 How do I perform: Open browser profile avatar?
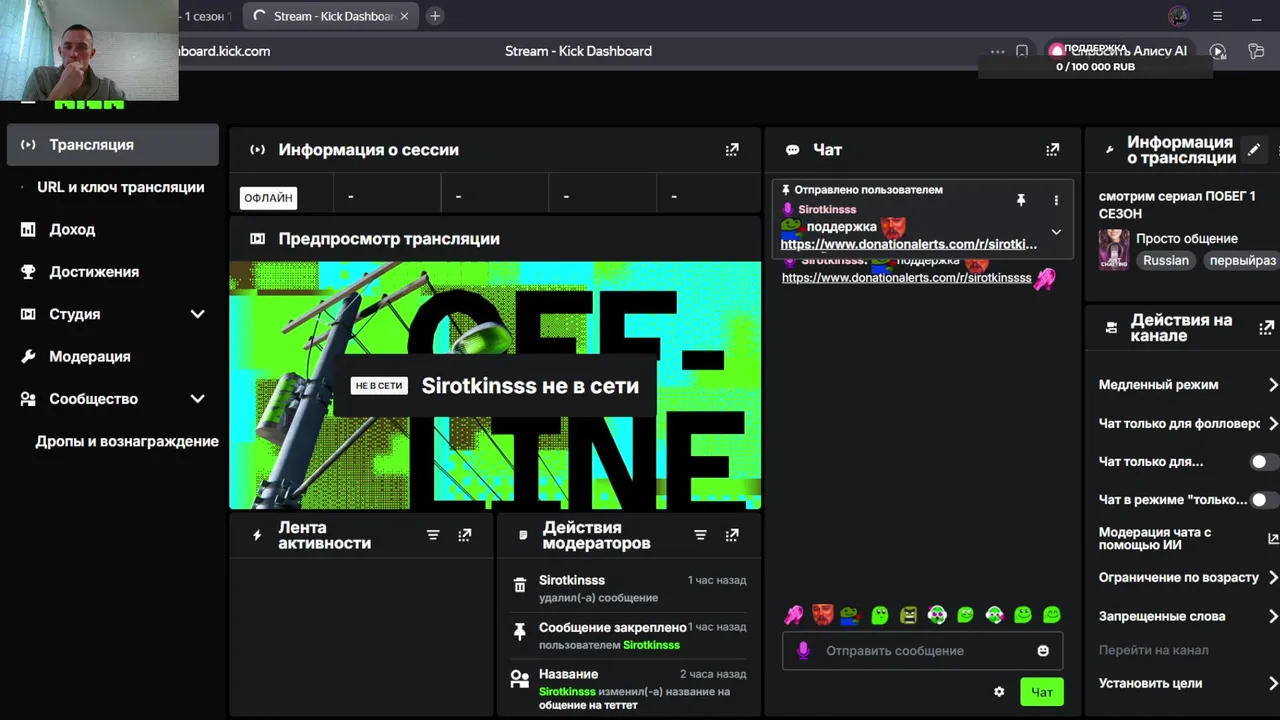coord(1179,16)
